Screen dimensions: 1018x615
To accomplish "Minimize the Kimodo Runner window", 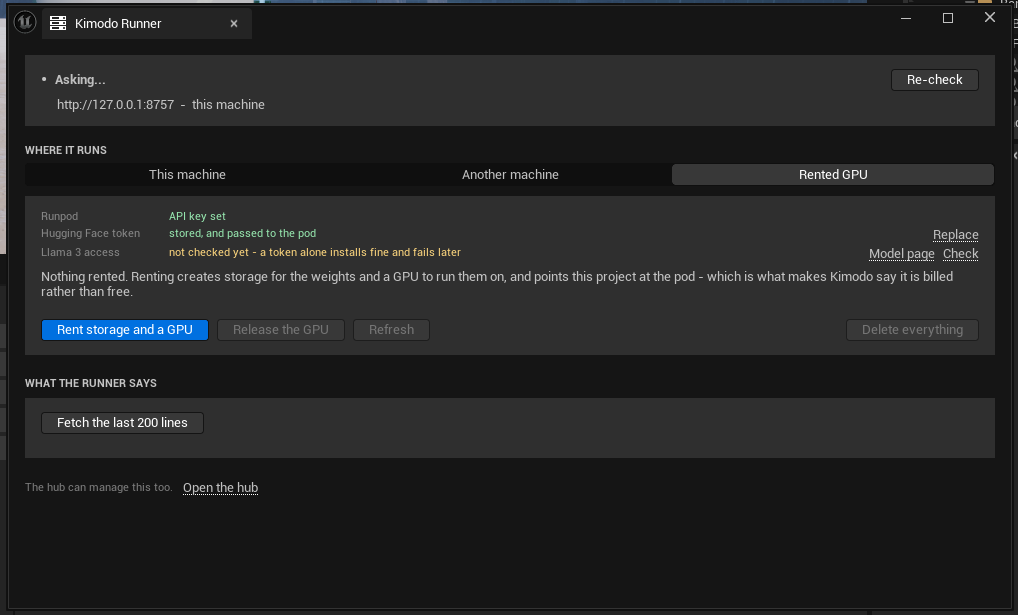I will pyautogui.click(x=906, y=18).
